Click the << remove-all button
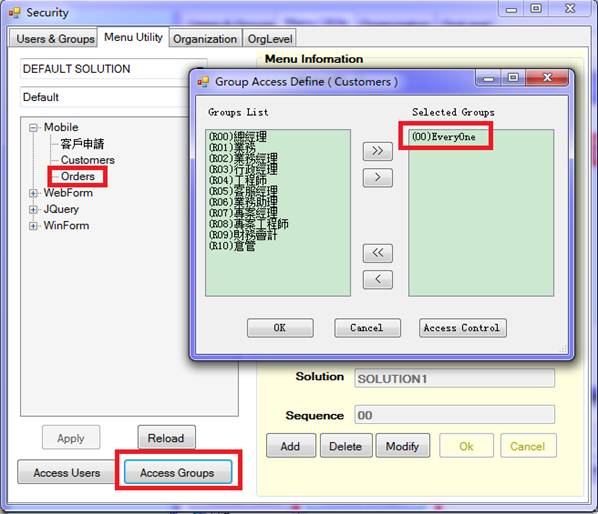 coord(378,253)
